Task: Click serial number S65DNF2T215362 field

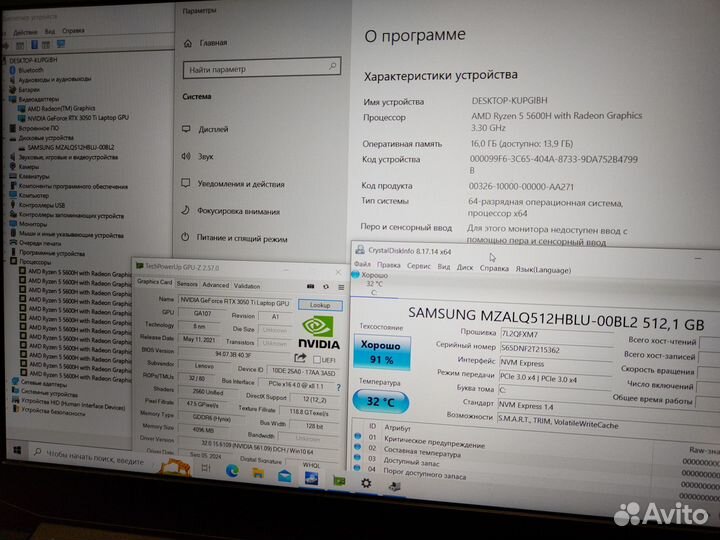Action: (556, 350)
